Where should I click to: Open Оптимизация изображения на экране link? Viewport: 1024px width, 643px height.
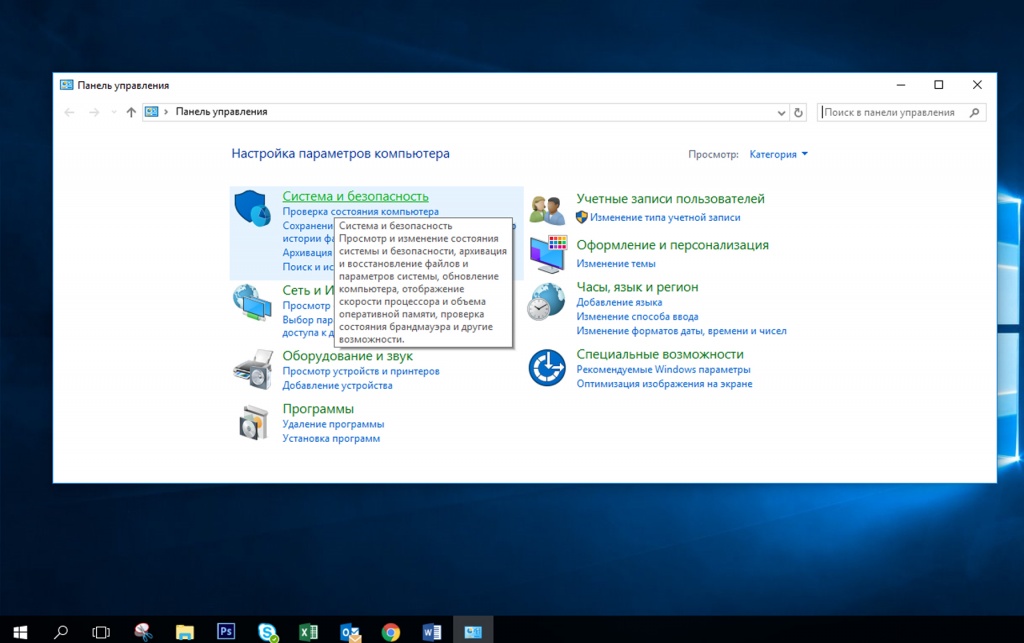[x=664, y=384]
